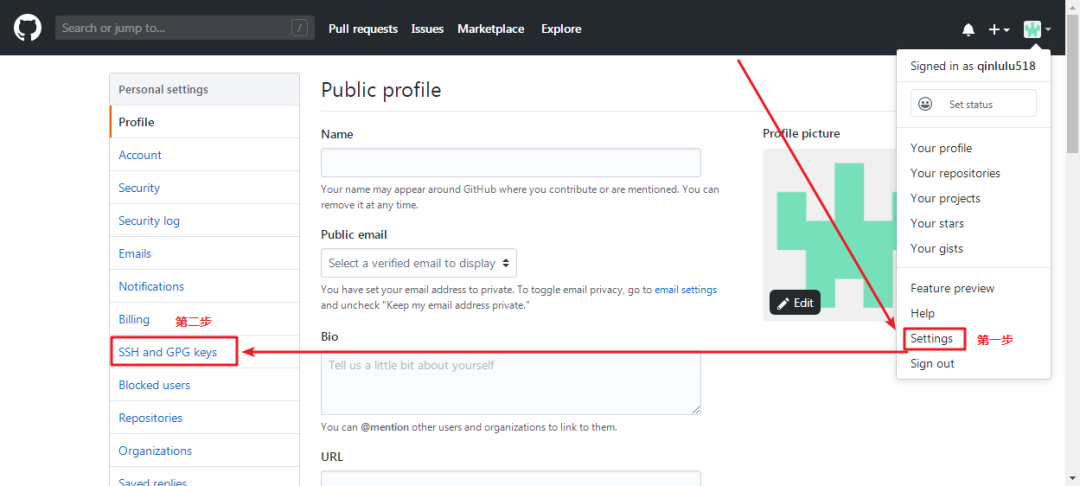Click the pencil Edit profile picture button
The width and height of the screenshot is (1080, 486).
[795, 303]
